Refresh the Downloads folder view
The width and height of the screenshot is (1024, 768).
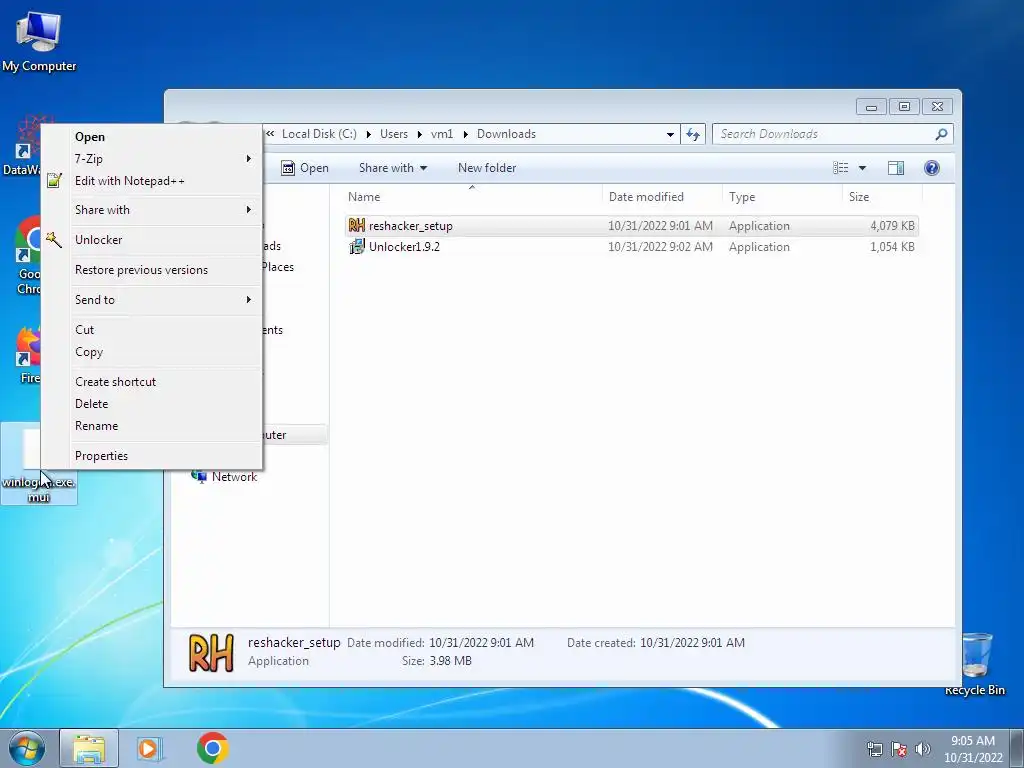coord(692,134)
